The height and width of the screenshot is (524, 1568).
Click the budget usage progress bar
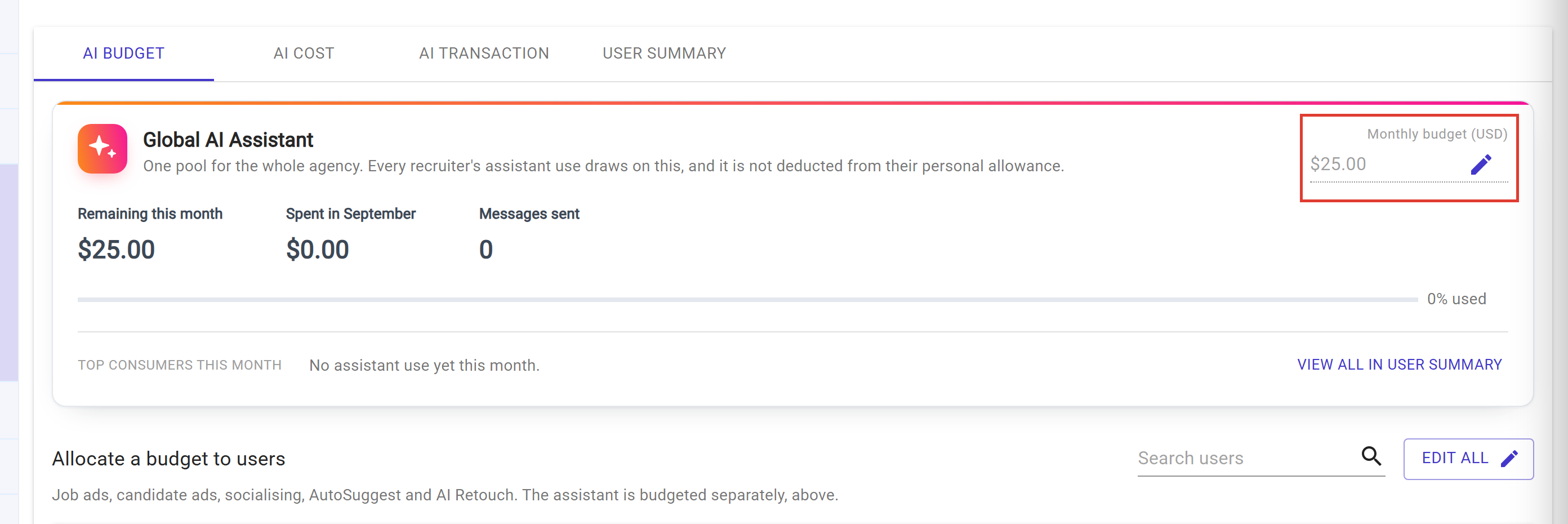[747, 299]
